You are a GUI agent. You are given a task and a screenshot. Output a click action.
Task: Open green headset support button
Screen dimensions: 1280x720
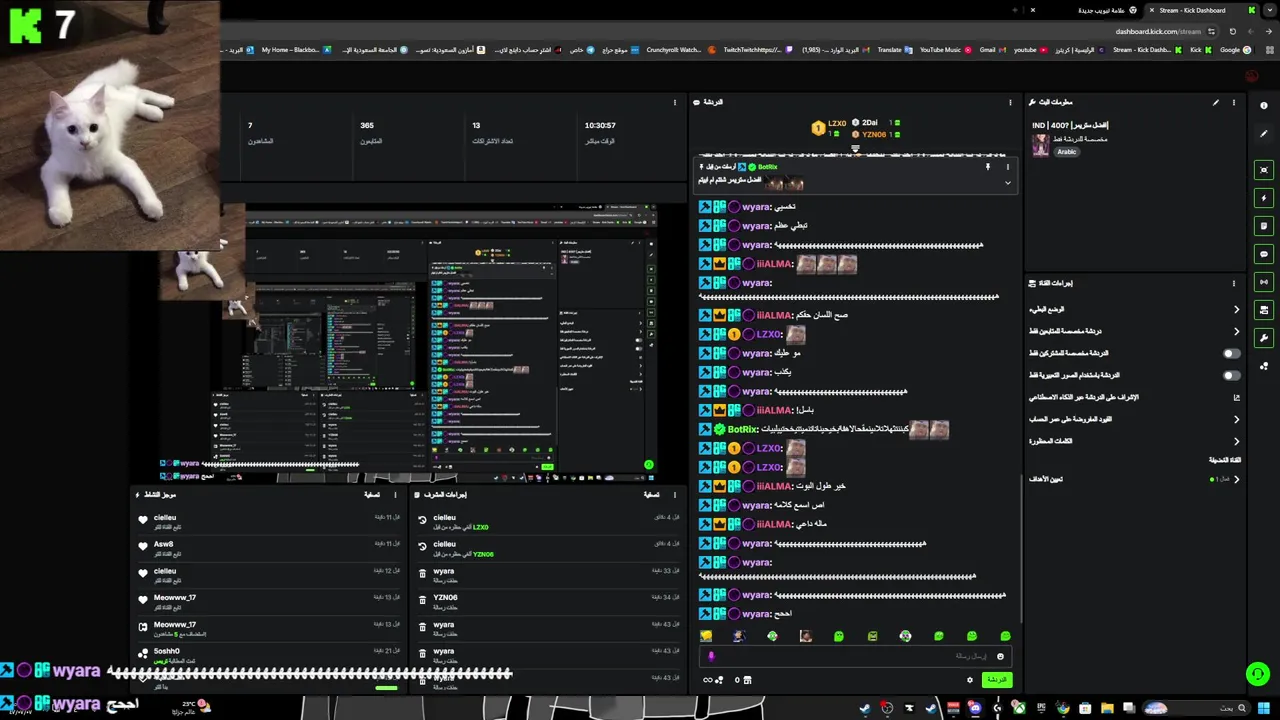coord(1258,674)
